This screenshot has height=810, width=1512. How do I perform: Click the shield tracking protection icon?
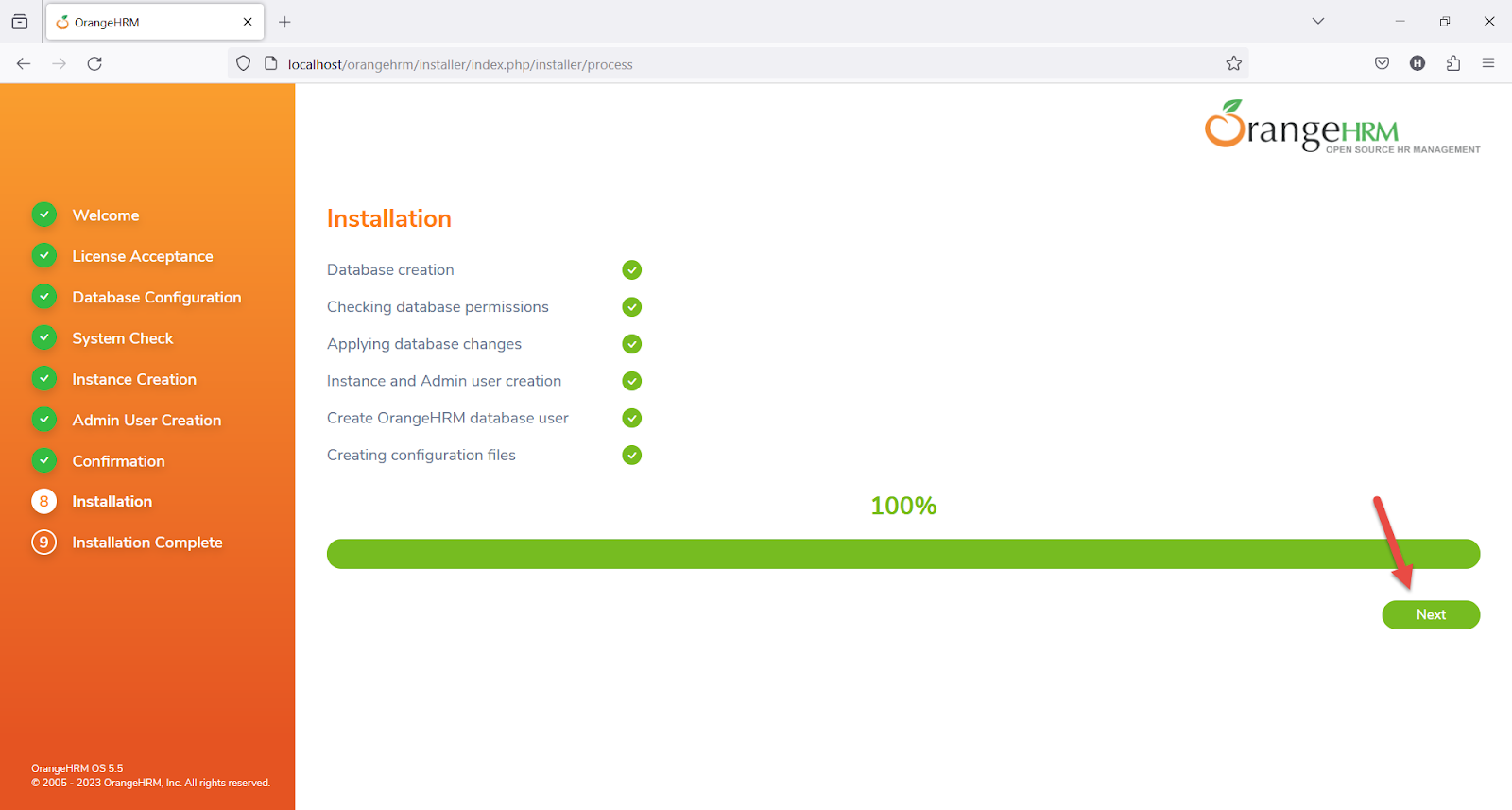point(243,63)
